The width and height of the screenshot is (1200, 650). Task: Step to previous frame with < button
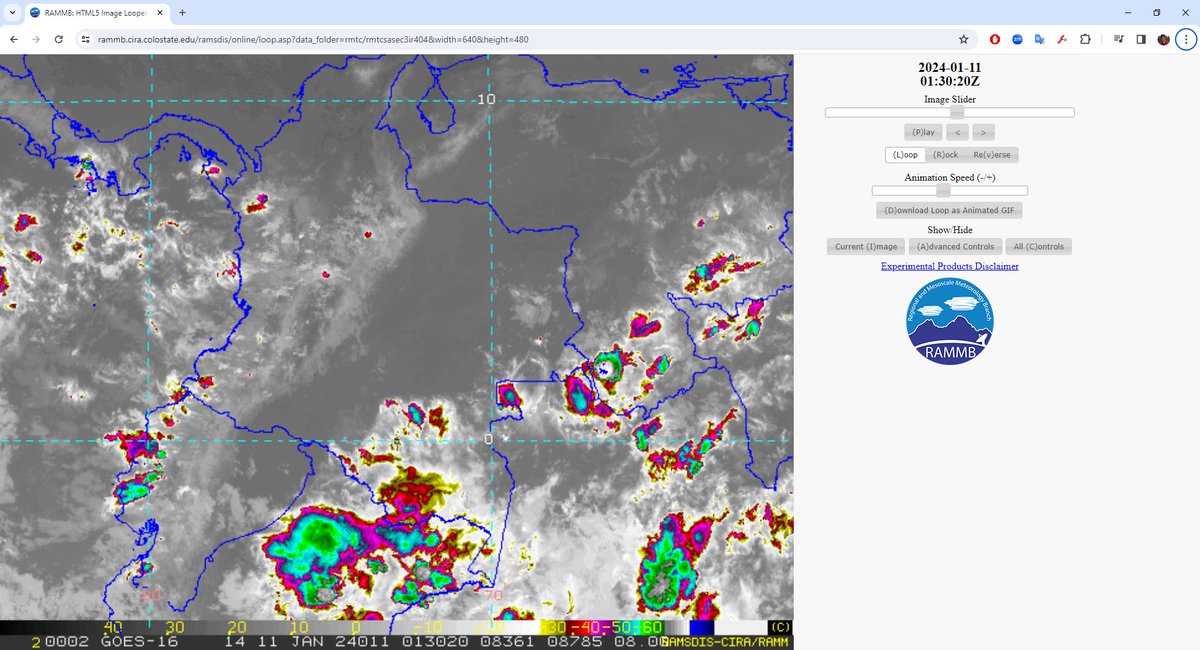click(957, 132)
